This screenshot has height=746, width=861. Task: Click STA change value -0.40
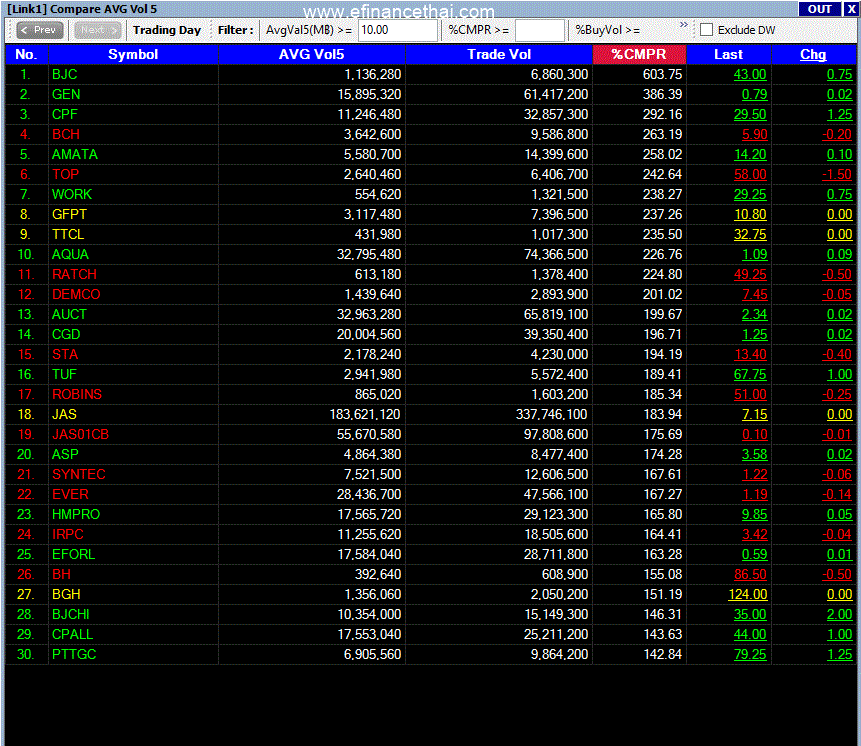(x=837, y=355)
